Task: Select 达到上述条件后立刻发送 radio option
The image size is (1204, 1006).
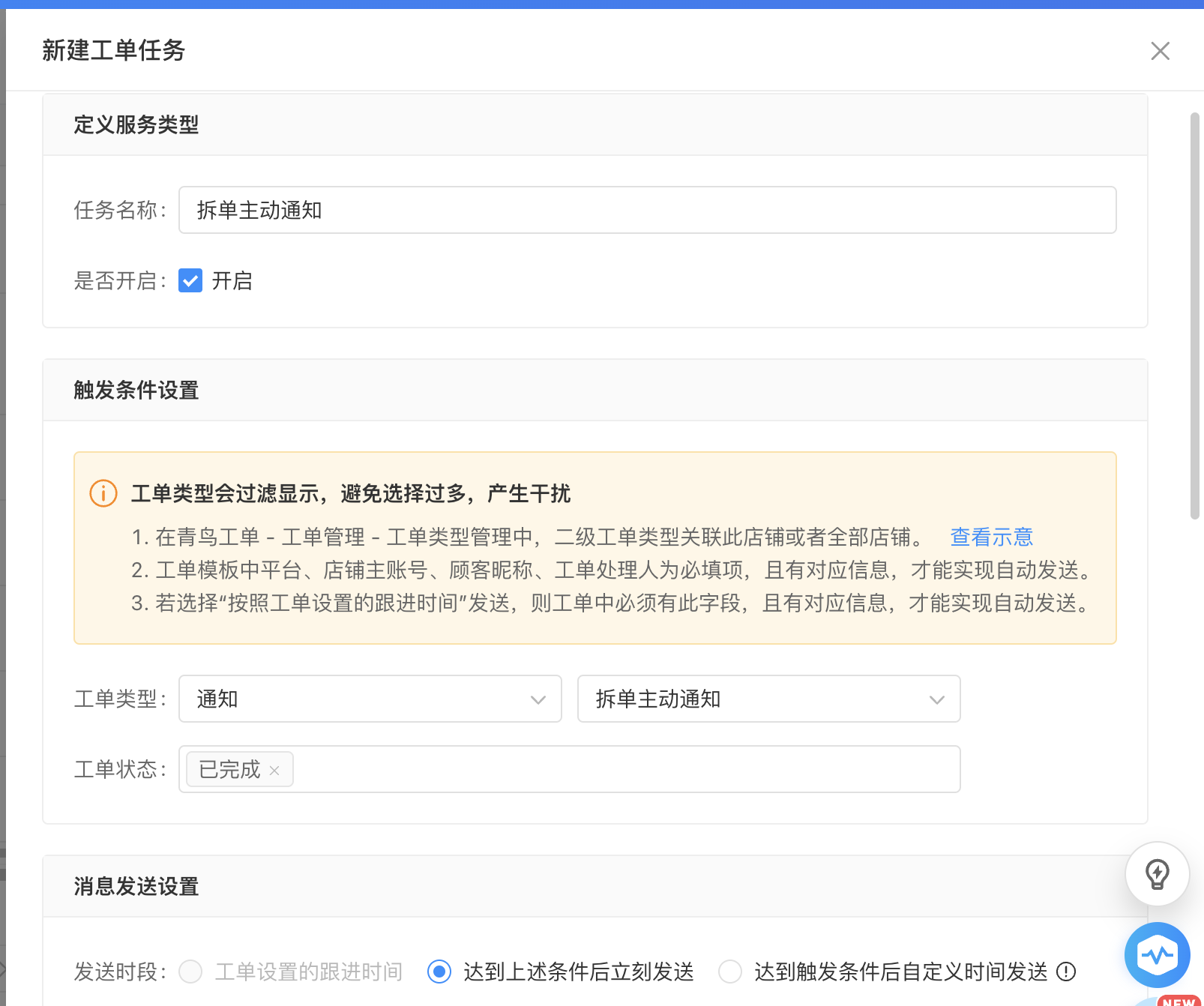Action: 439,972
